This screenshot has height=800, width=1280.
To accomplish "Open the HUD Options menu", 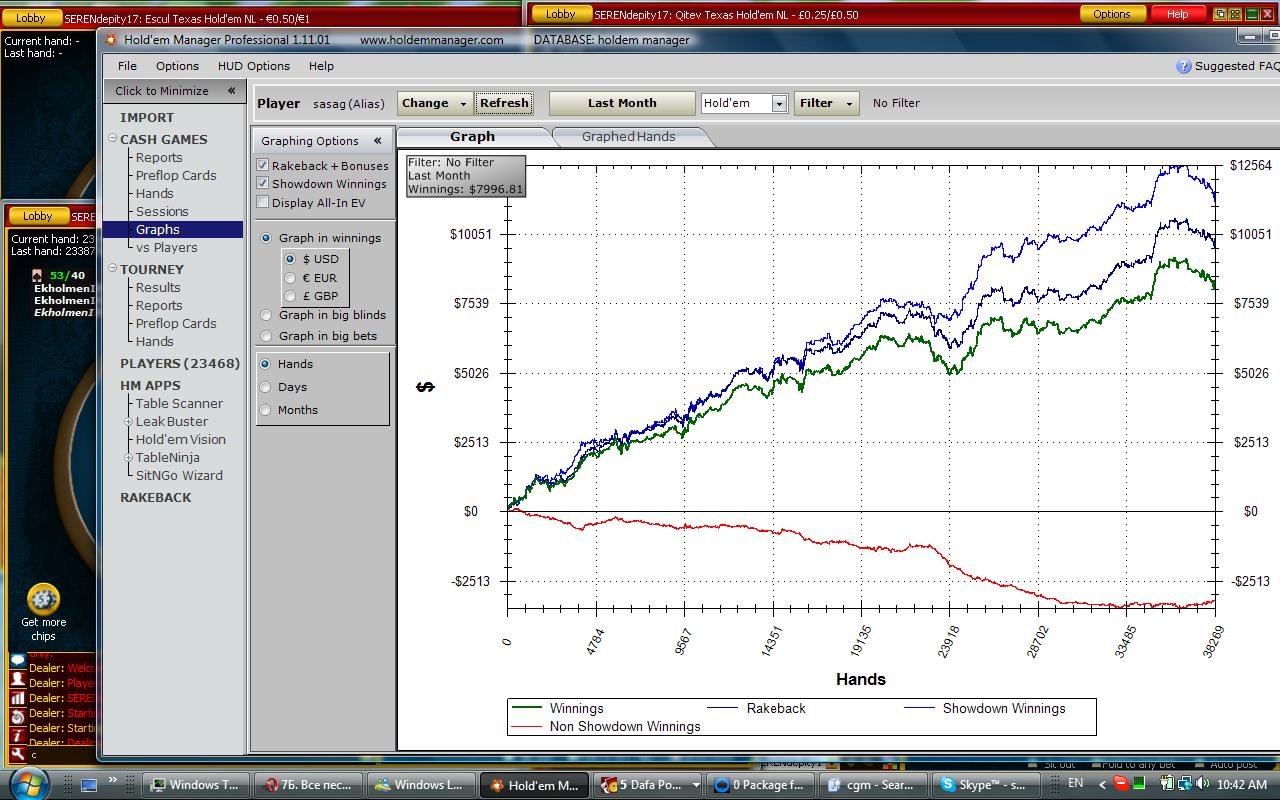I will (253, 66).
